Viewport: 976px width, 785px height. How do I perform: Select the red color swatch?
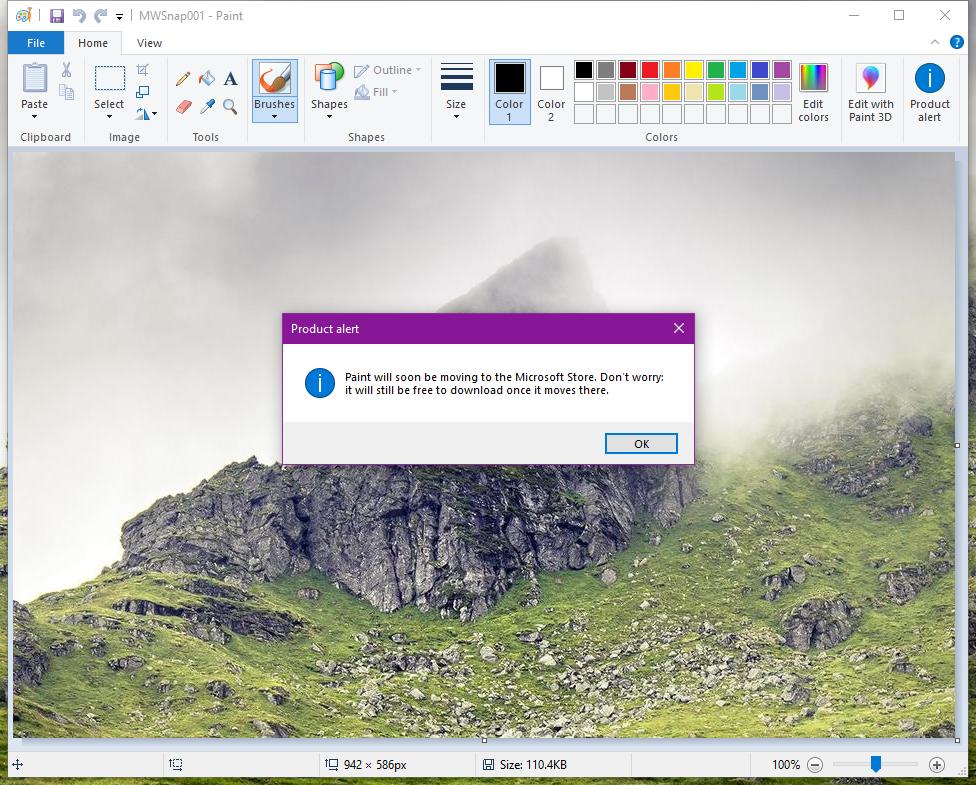pos(648,70)
